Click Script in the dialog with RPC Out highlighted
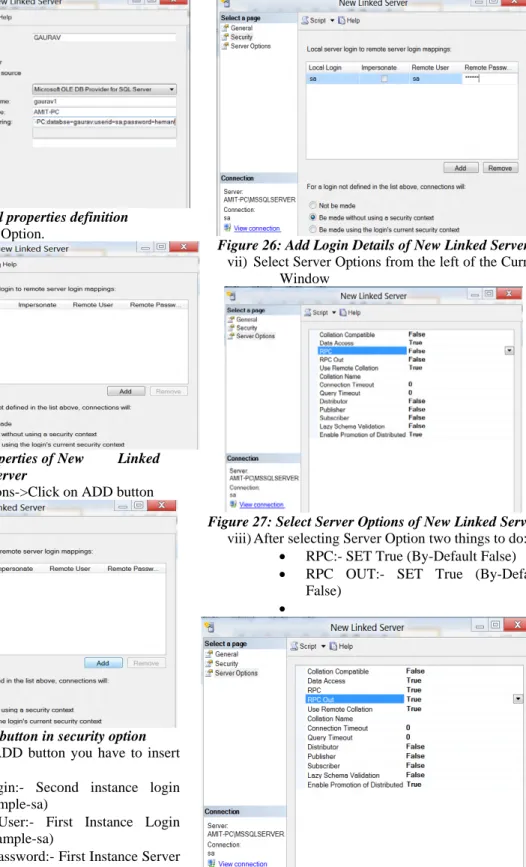 pyautogui.click(x=304, y=646)
